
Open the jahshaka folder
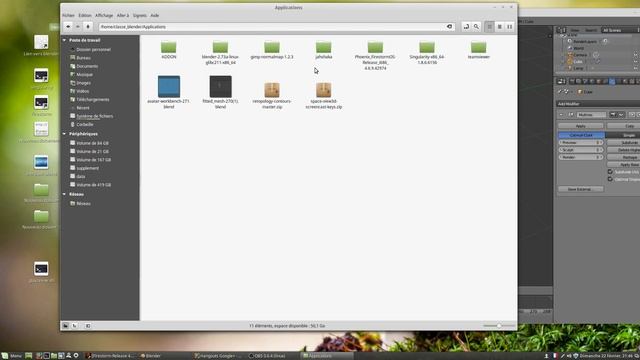324,50
